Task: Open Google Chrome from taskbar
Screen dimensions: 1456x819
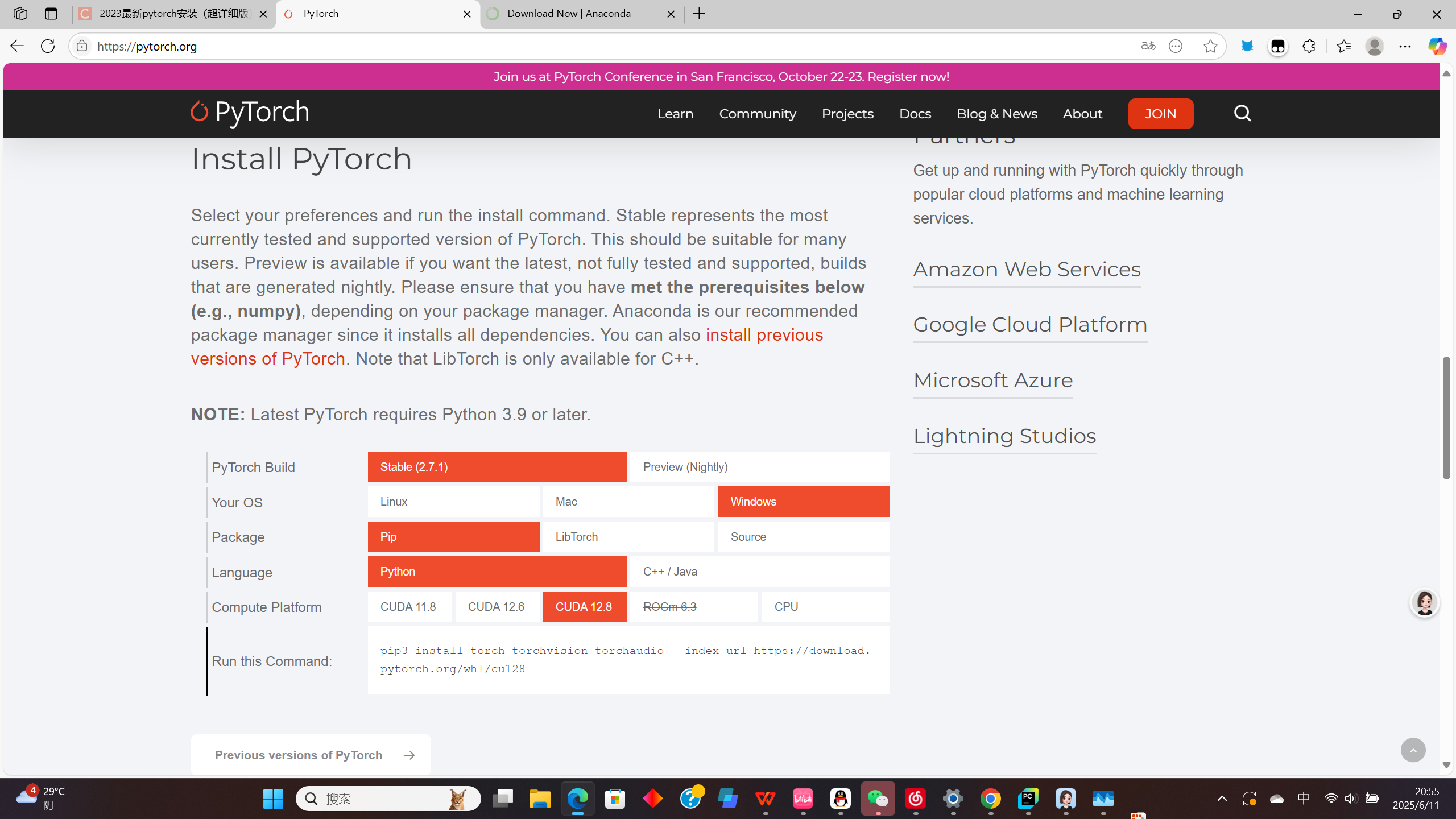Action: click(x=990, y=799)
